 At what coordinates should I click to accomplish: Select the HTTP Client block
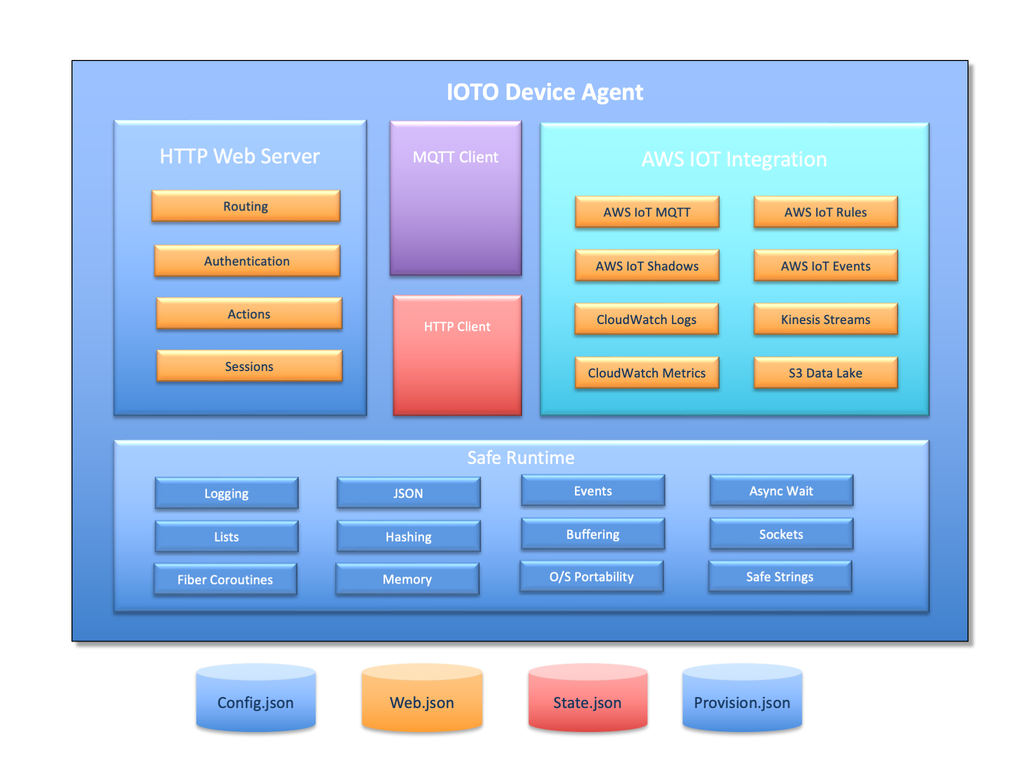(x=456, y=354)
